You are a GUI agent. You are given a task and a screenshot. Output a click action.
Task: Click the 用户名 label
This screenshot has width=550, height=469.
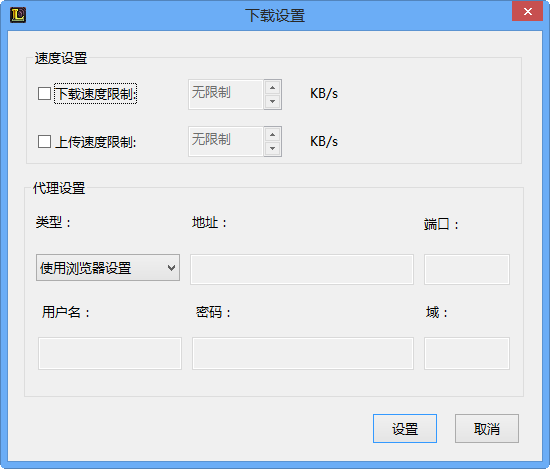click(66, 312)
